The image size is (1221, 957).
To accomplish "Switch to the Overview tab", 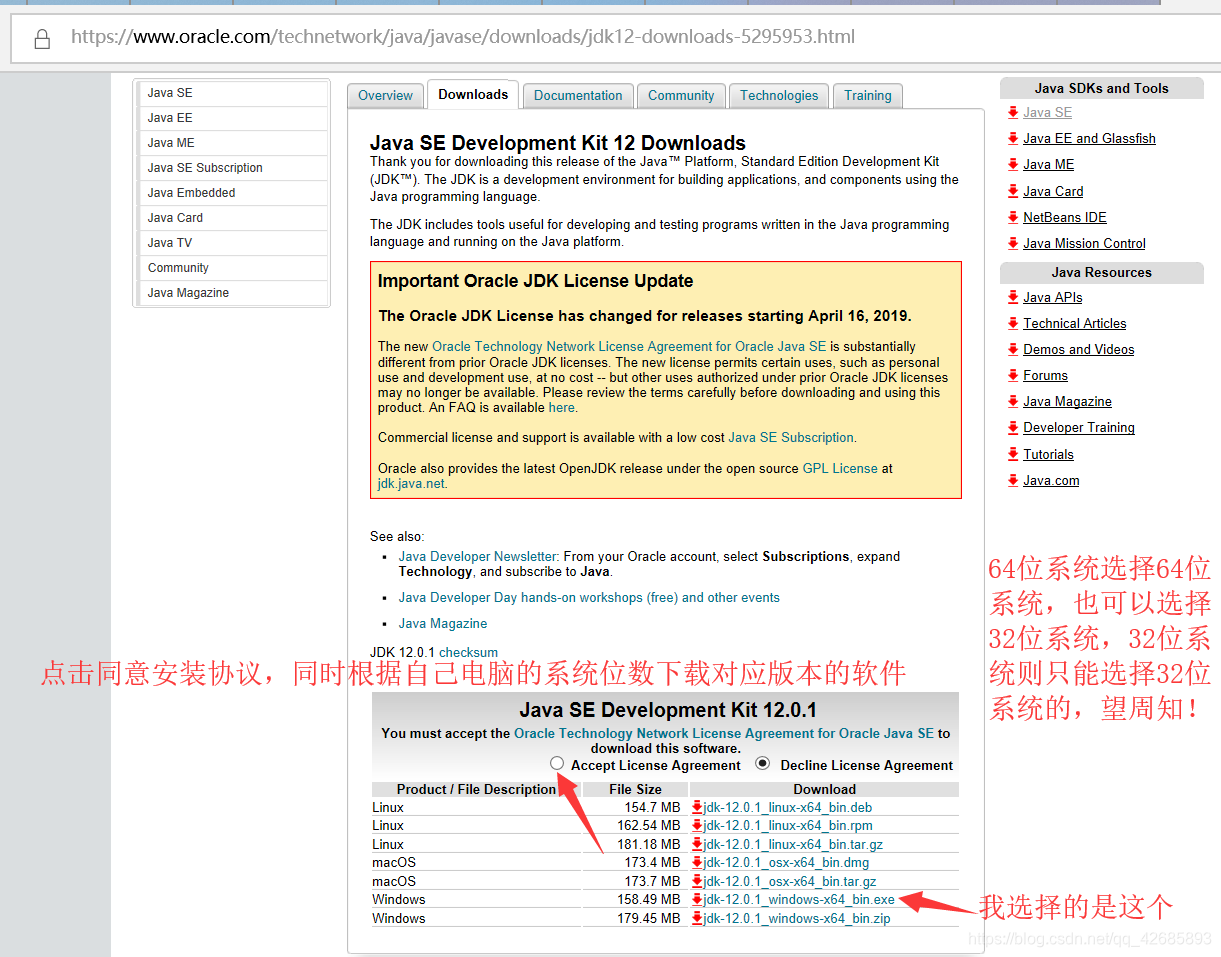I will [x=385, y=96].
